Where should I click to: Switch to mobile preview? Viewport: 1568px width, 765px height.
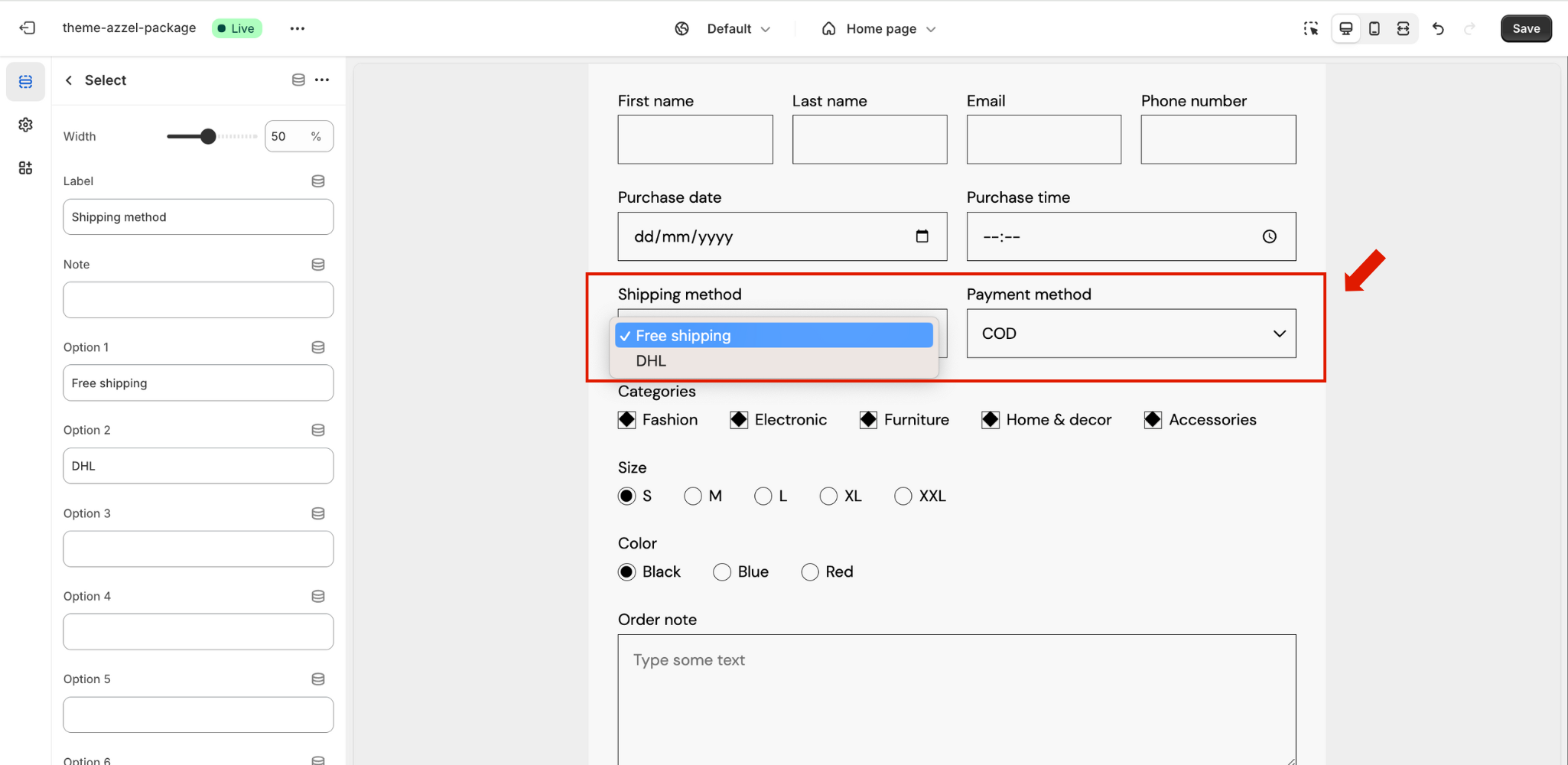[1374, 28]
